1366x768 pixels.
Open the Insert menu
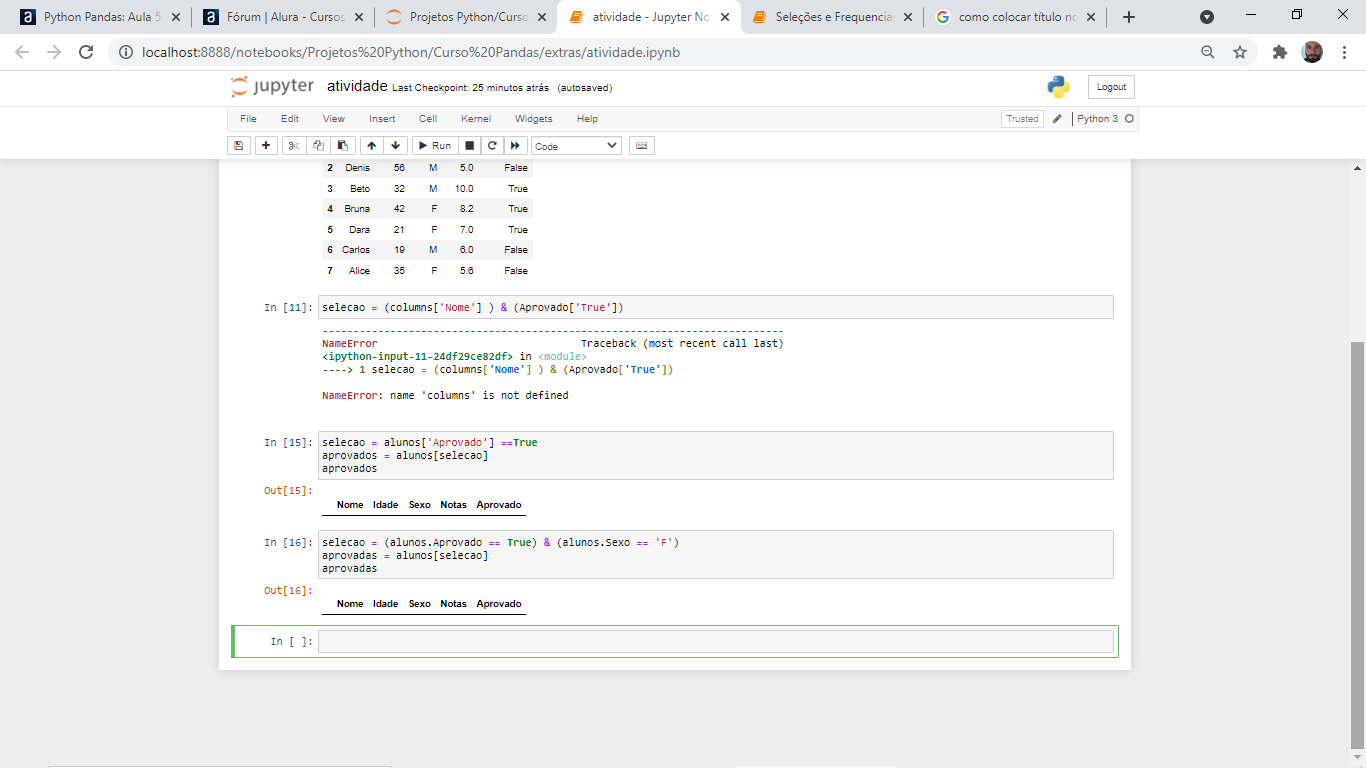[x=382, y=119]
